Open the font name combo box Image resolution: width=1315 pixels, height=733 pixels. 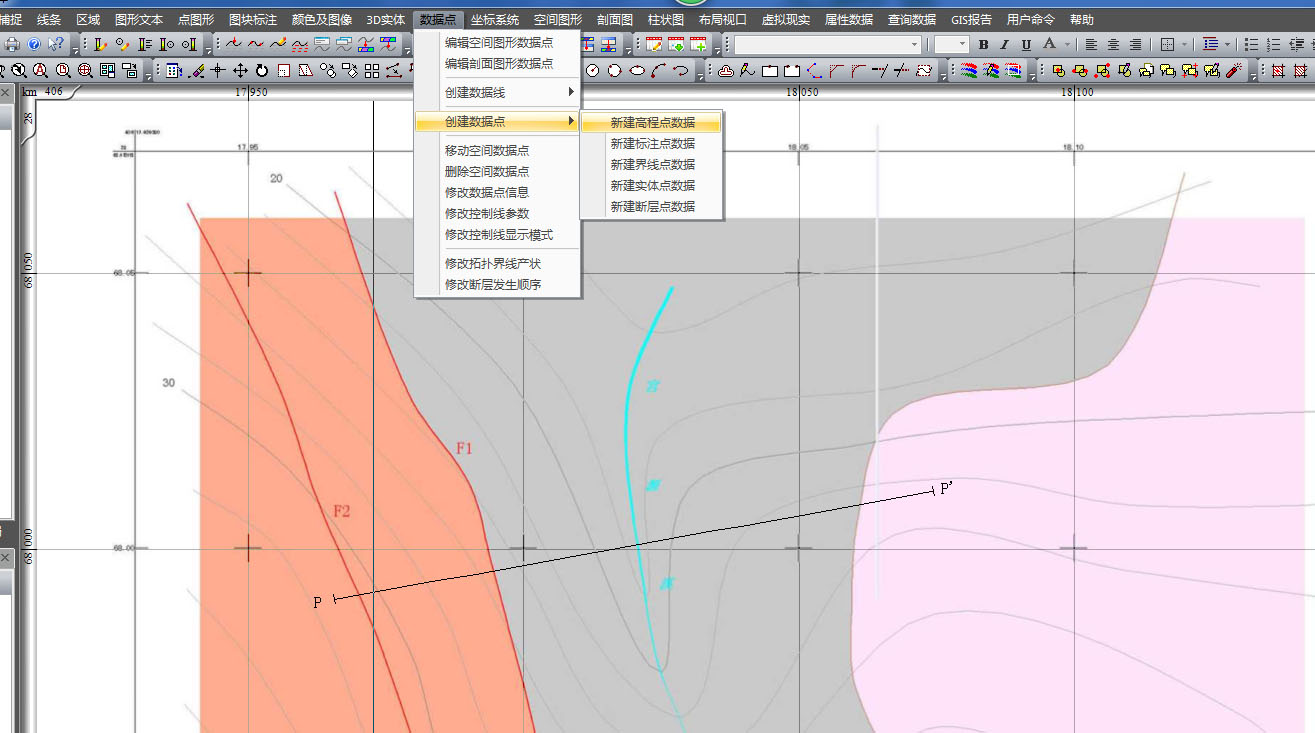click(x=828, y=44)
